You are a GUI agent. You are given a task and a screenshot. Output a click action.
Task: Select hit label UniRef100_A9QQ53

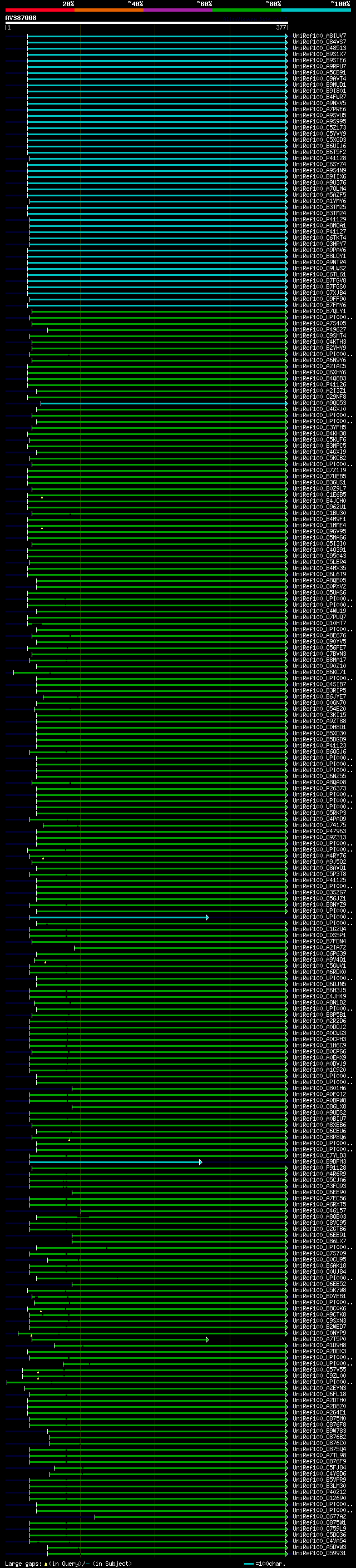click(319, 403)
